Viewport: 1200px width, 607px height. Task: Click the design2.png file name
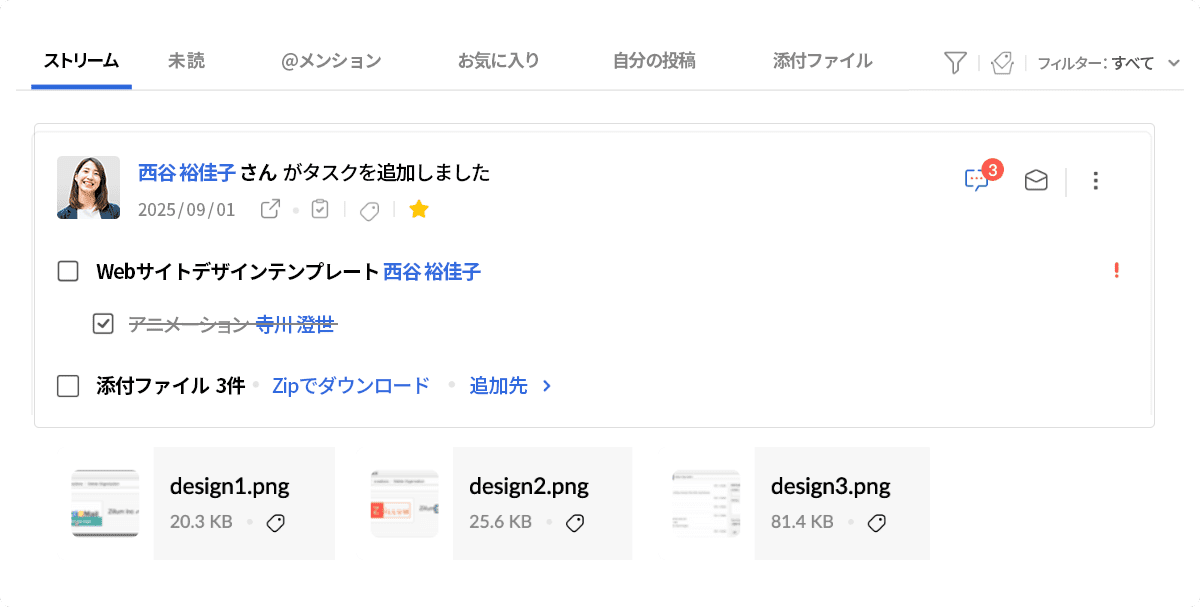click(x=529, y=487)
